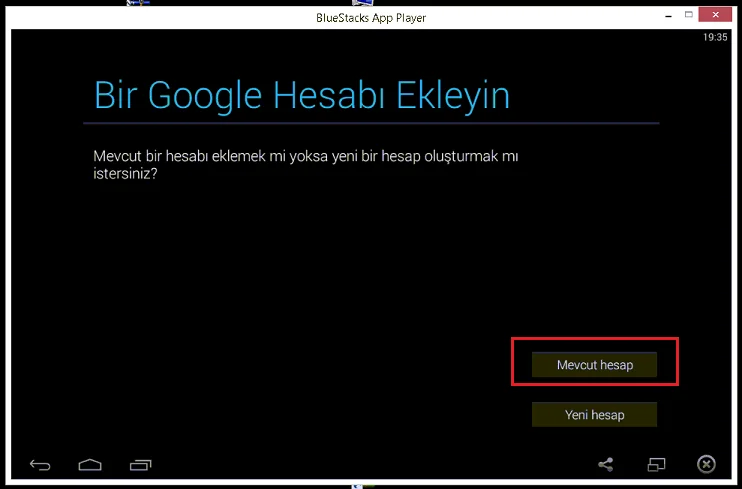The height and width of the screenshot is (489, 742).
Task: Click the share icon in bottom bar
Action: (x=606, y=464)
